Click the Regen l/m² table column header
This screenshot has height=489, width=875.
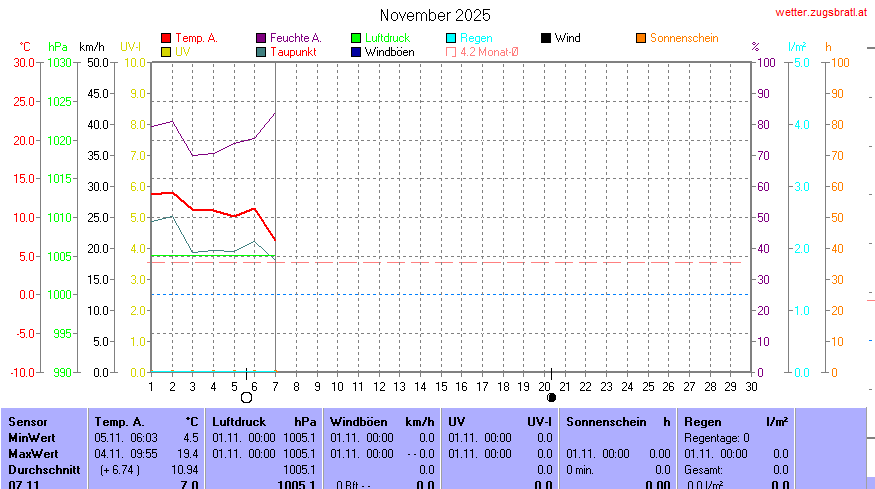click(x=735, y=422)
